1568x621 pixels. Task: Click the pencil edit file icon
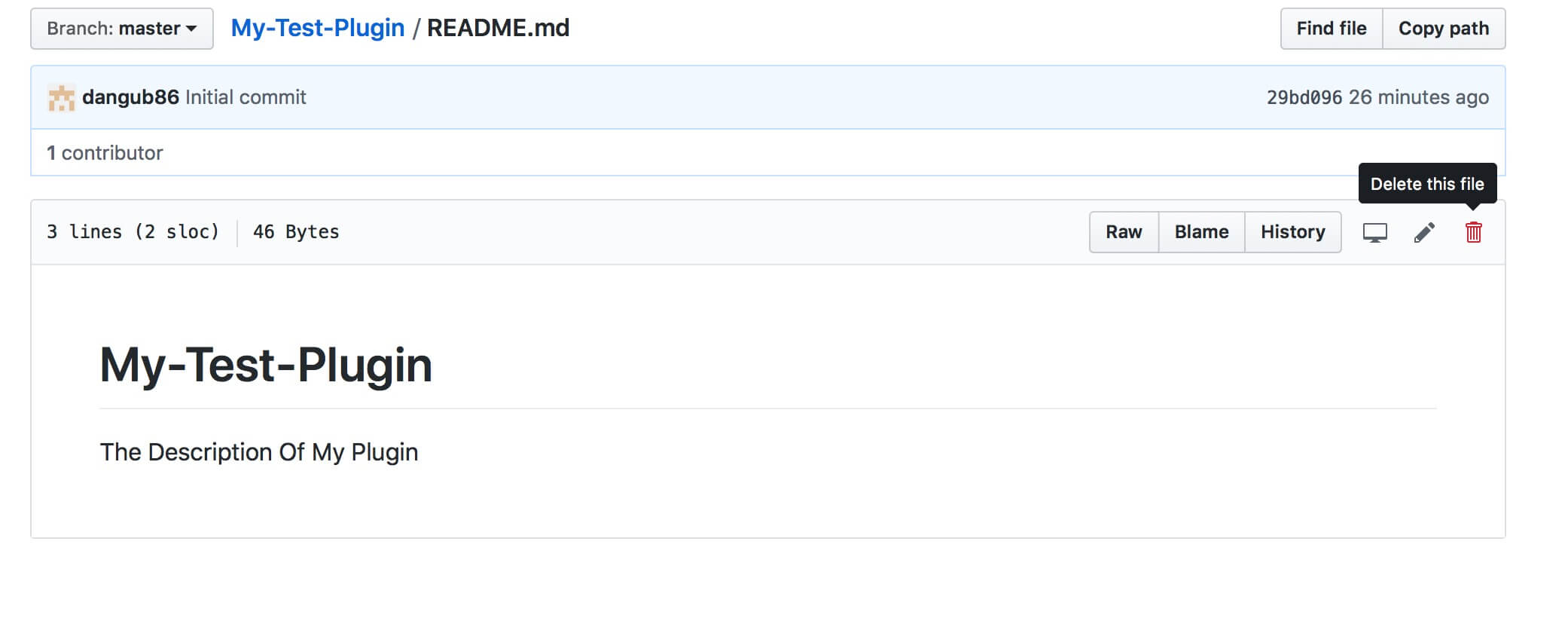1424,232
